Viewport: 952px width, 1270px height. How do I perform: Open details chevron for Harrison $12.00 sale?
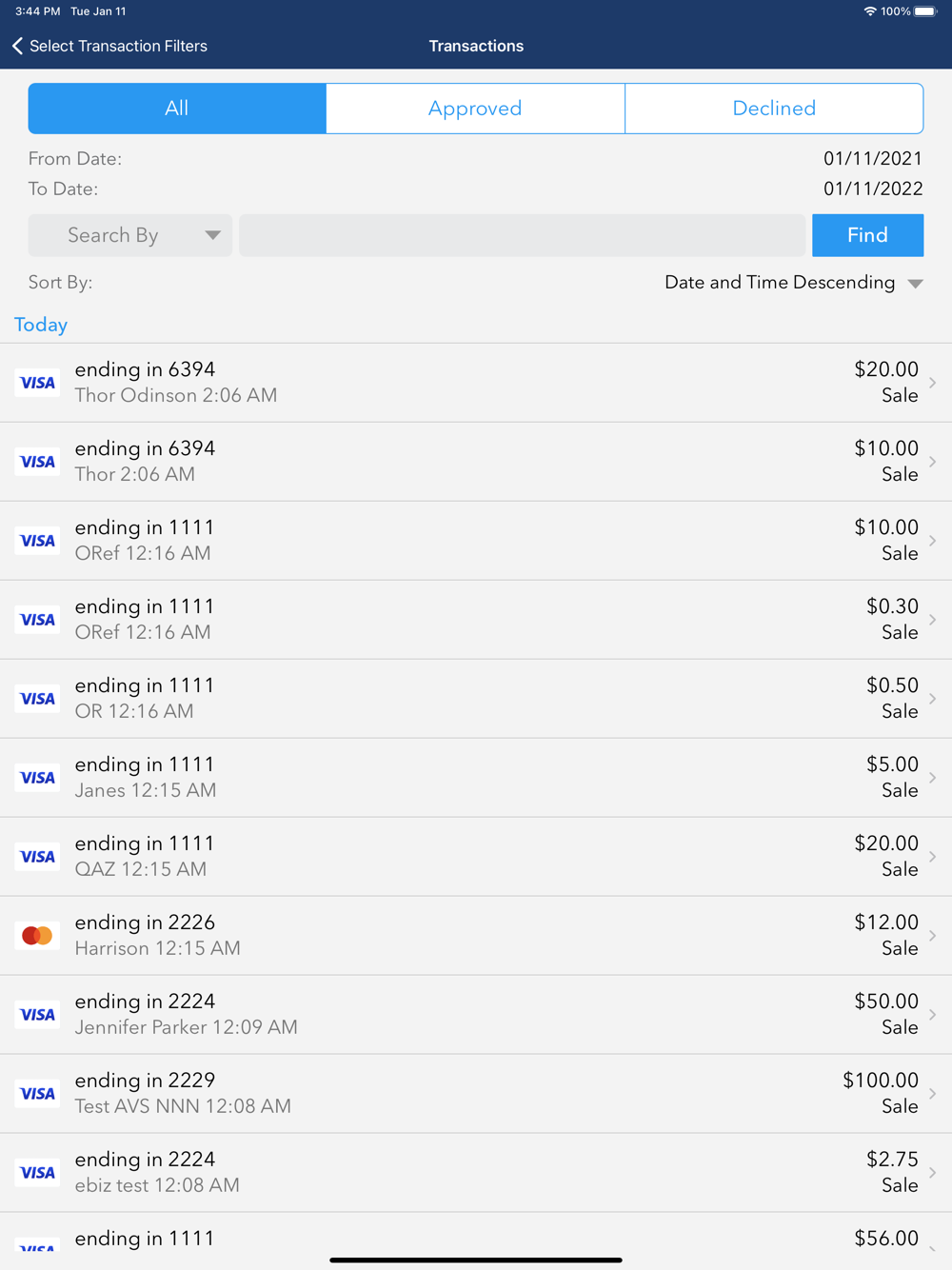click(933, 936)
